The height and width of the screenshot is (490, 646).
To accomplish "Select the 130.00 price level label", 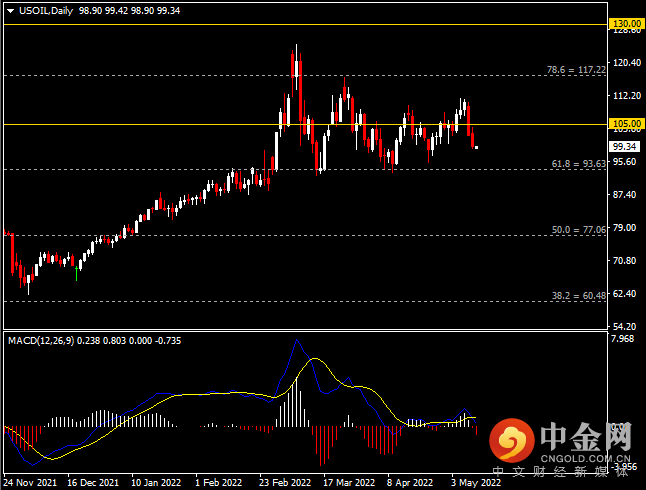I will coord(626,23).
